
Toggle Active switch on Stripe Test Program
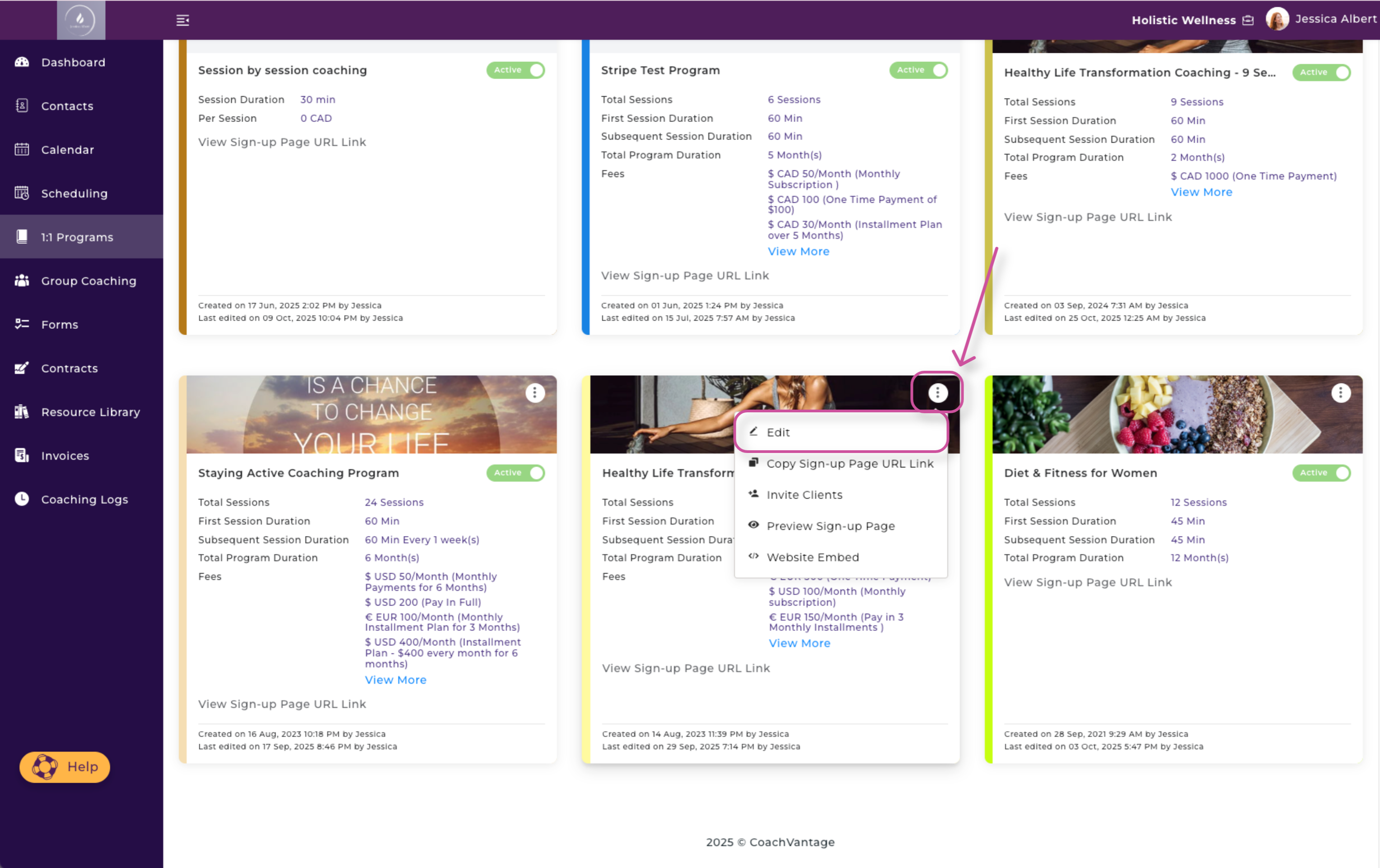tap(918, 70)
